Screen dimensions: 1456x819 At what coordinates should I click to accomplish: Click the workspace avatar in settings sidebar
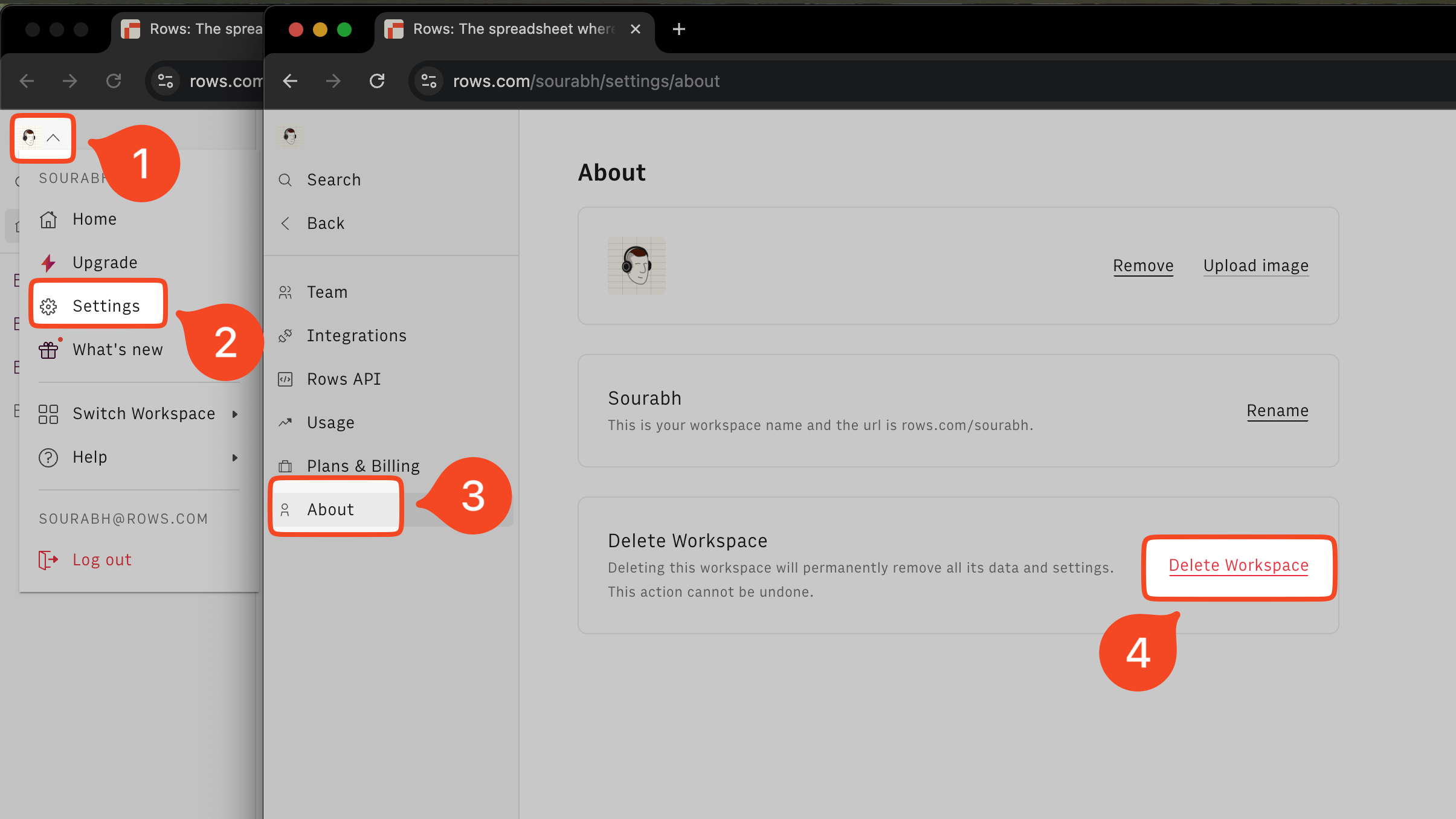[290, 135]
